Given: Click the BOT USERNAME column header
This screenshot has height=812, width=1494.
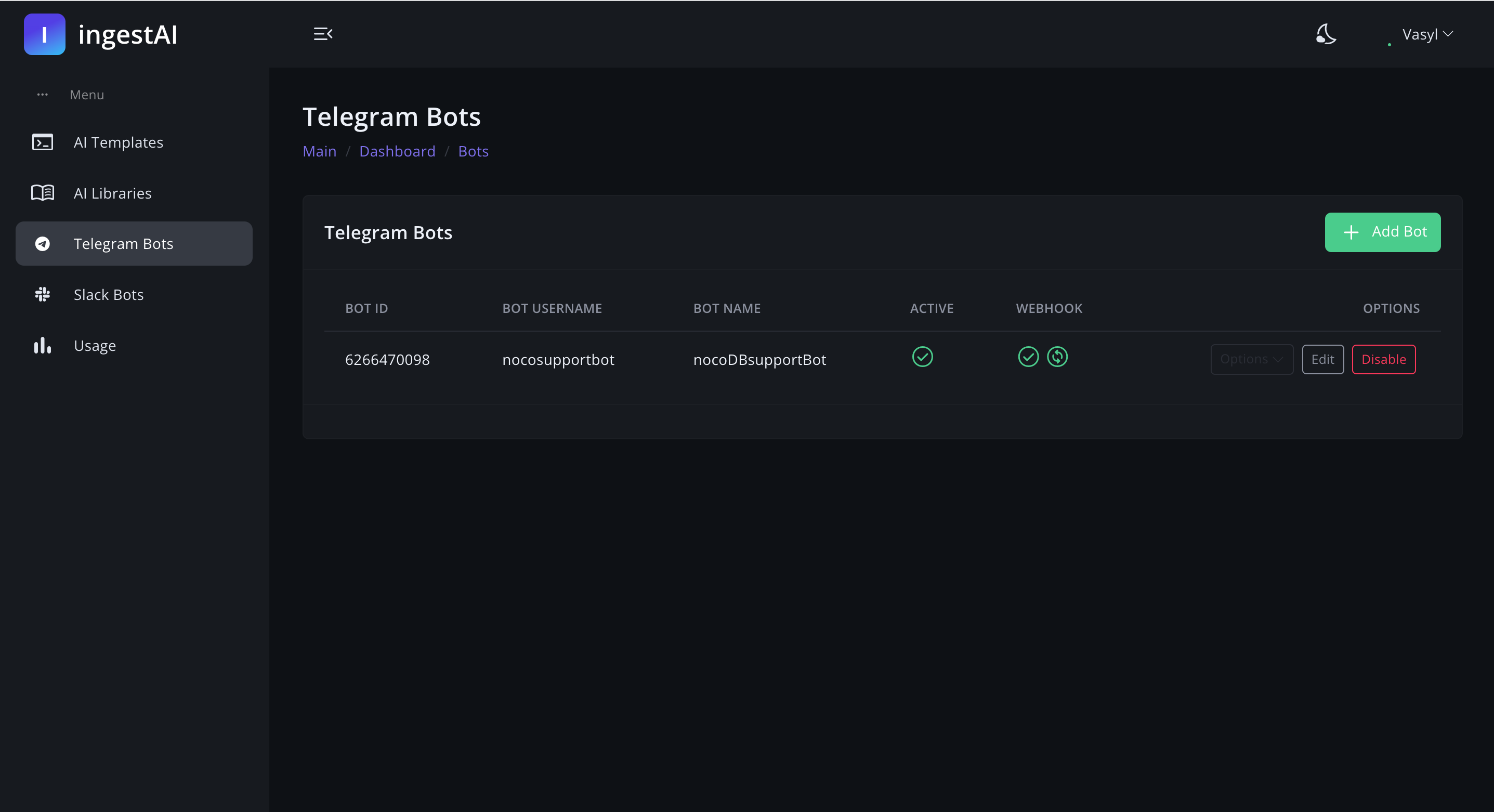Looking at the screenshot, I should (x=552, y=309).
